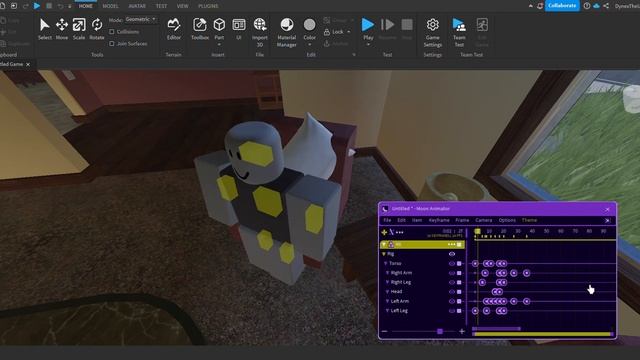Open the Terrain Editor
This screenshot has width=640, height=360.
(x=173, y=29)
